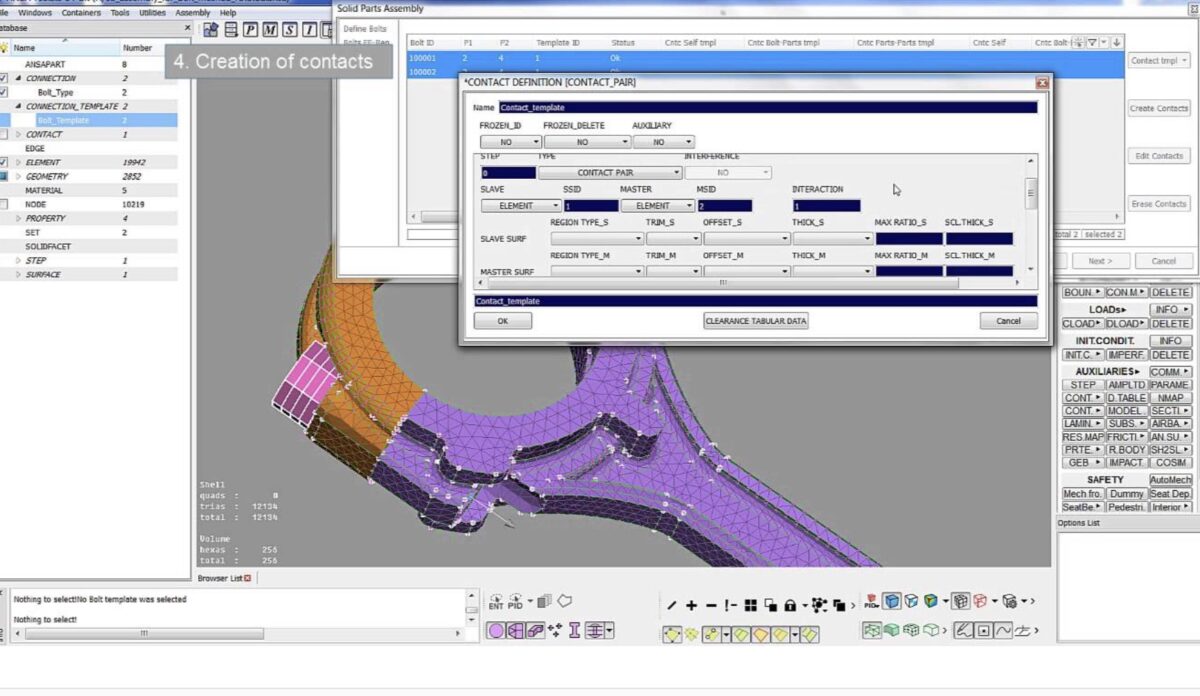Click the pencil sketch icon

coord(963,630)
